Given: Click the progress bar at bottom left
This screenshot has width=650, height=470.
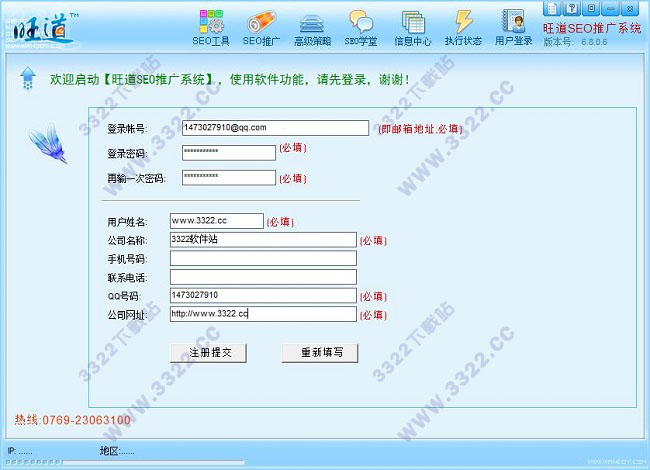Looking at the screenshot, I should [124, 462].
